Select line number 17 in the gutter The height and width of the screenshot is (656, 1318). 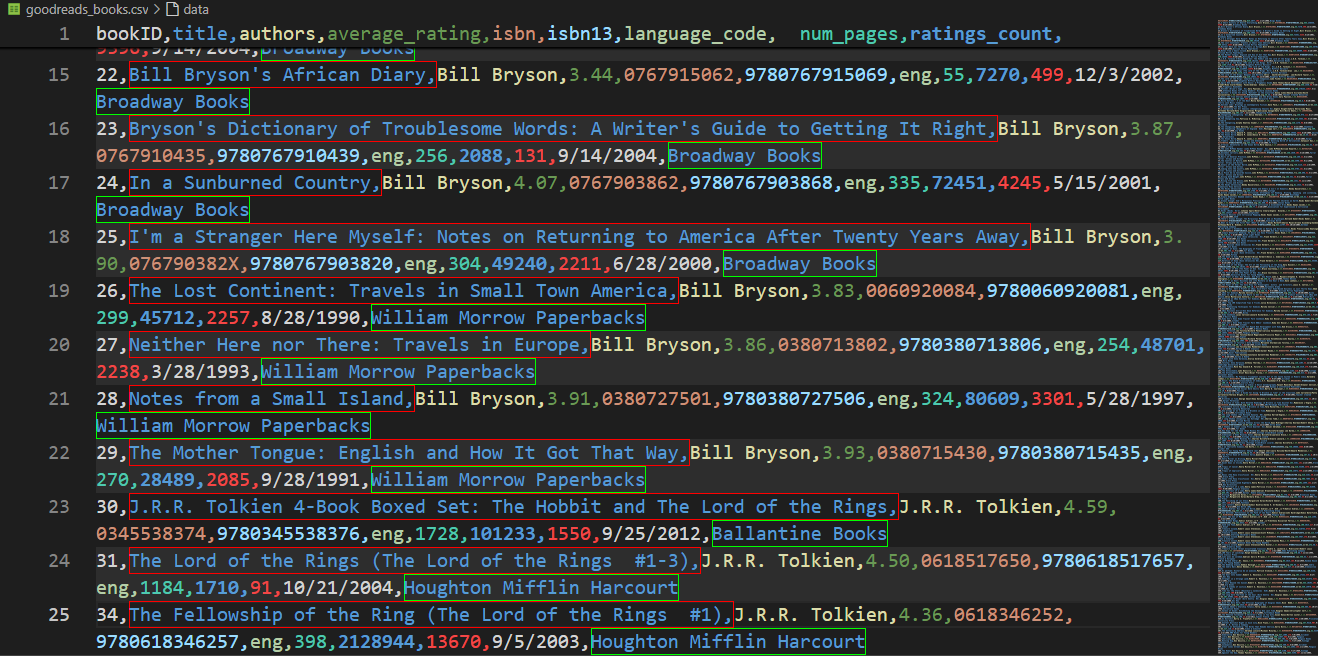coord(59,183)
